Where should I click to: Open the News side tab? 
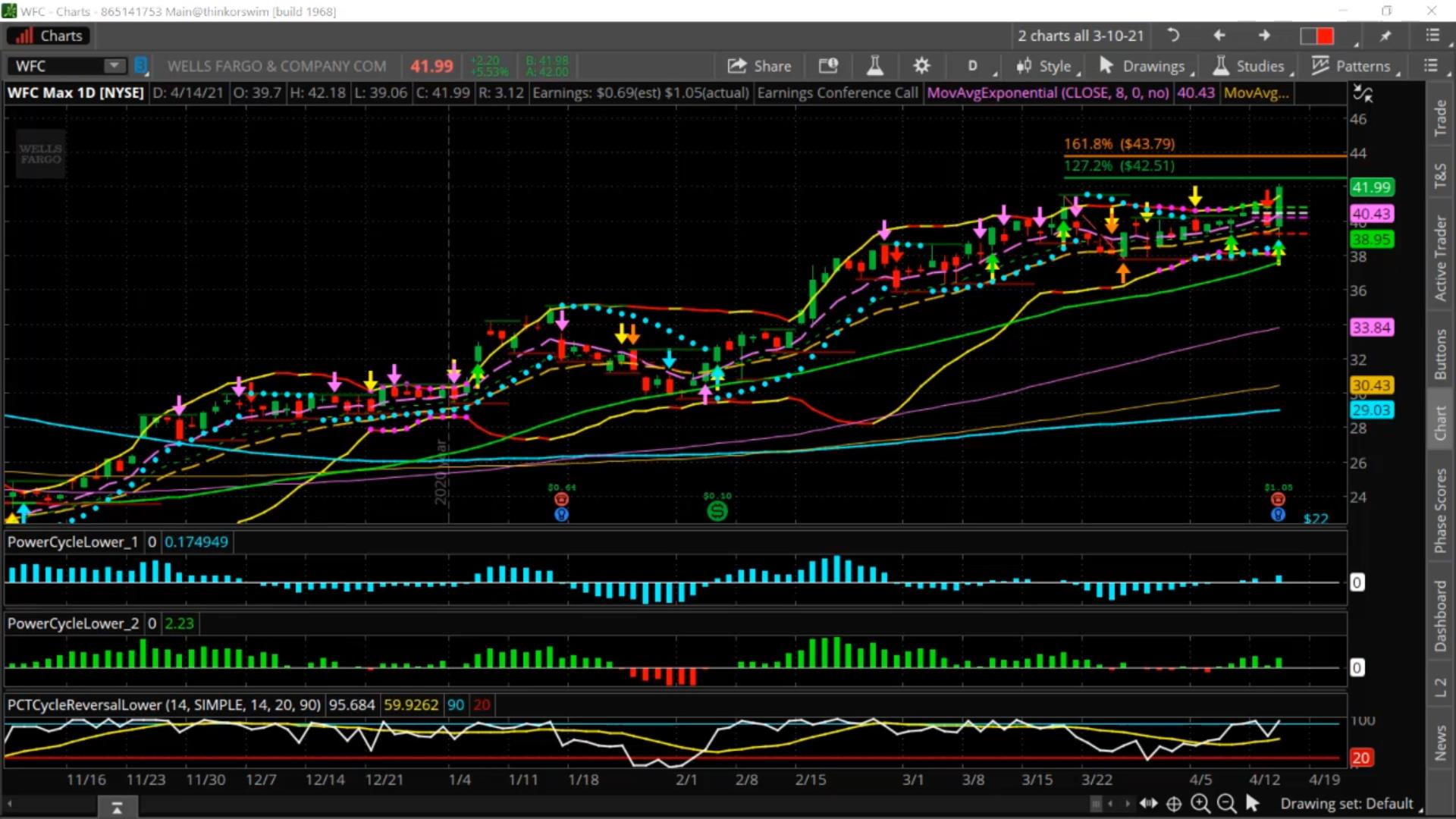pos(1441,742)
